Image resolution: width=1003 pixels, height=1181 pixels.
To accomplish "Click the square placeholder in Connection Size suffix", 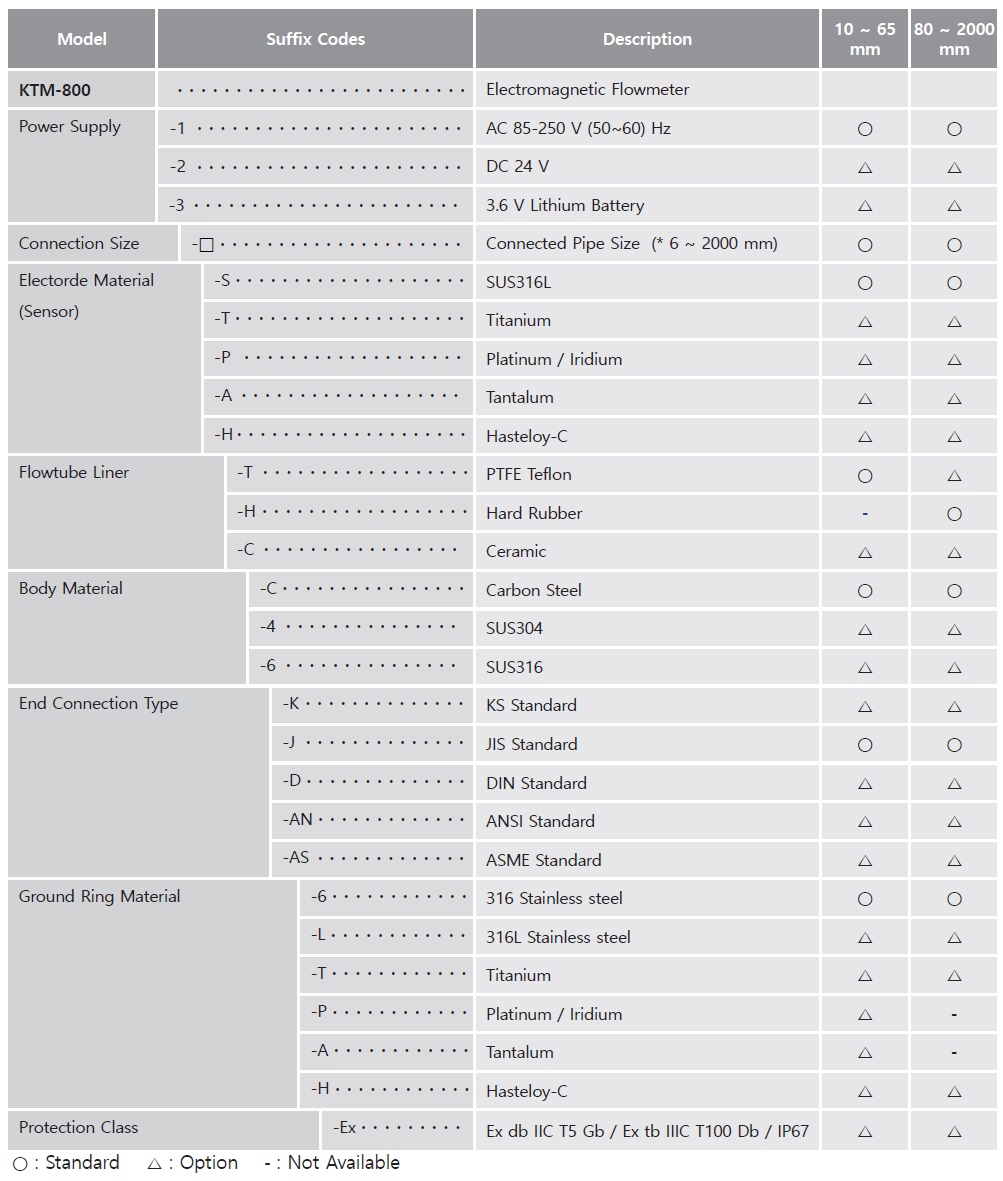I will (x=206, y=245).
